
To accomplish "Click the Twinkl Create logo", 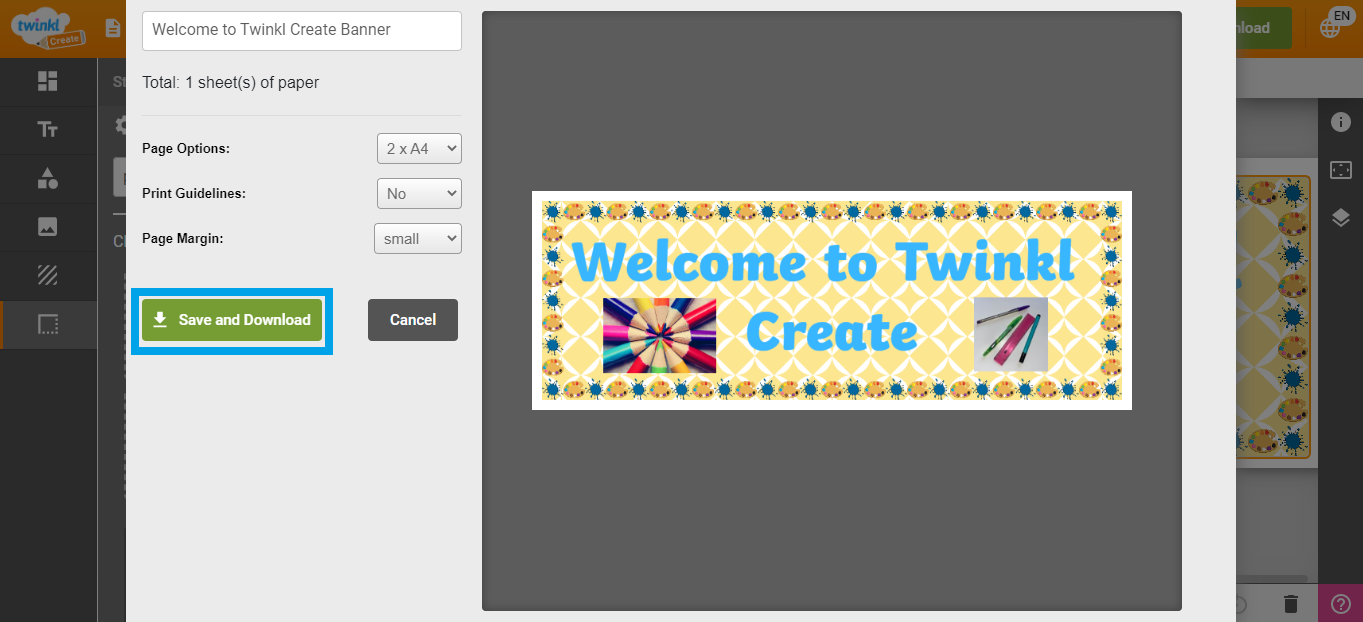I will point(48,27).
